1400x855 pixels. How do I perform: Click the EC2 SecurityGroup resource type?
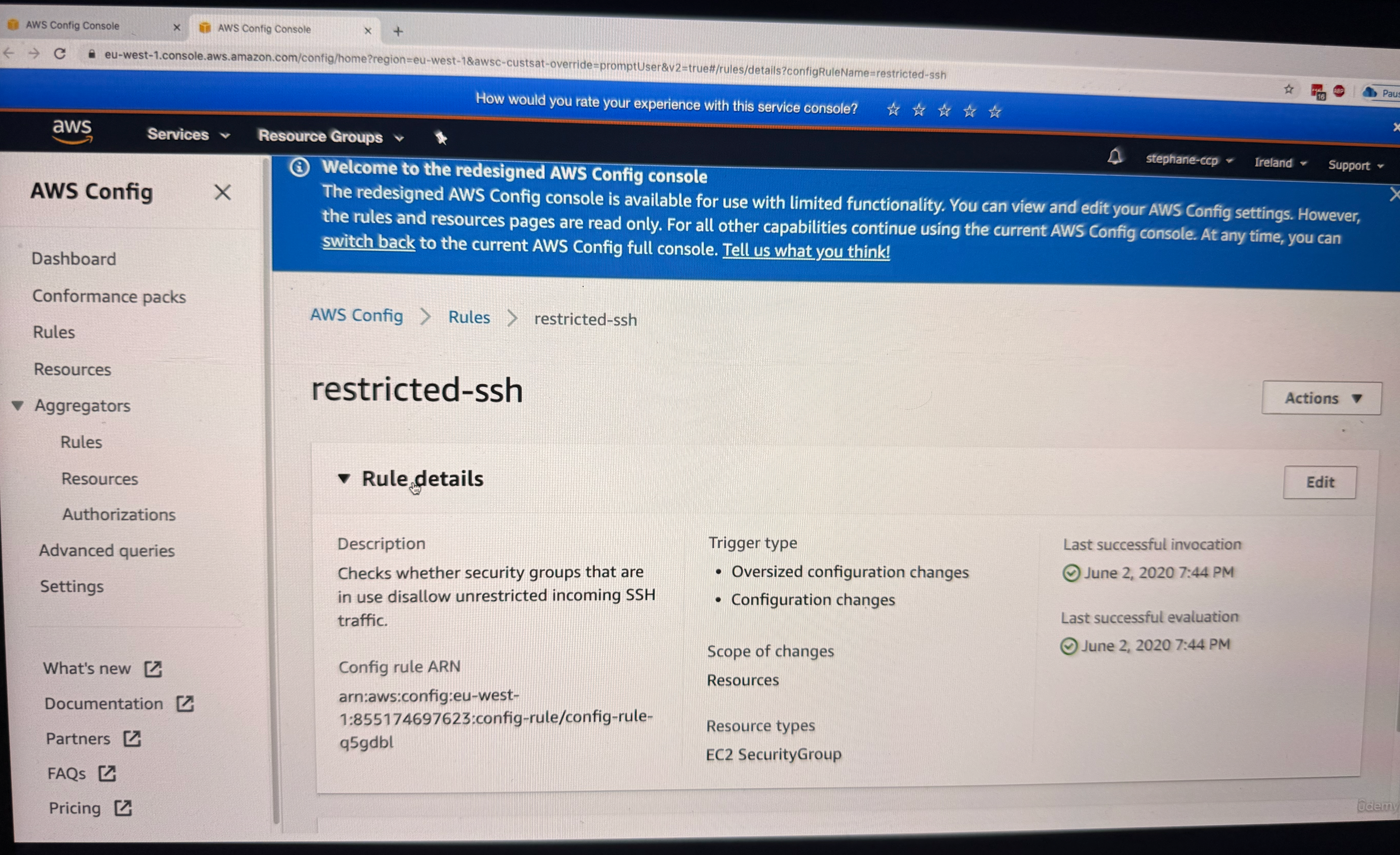click(773, 754)
